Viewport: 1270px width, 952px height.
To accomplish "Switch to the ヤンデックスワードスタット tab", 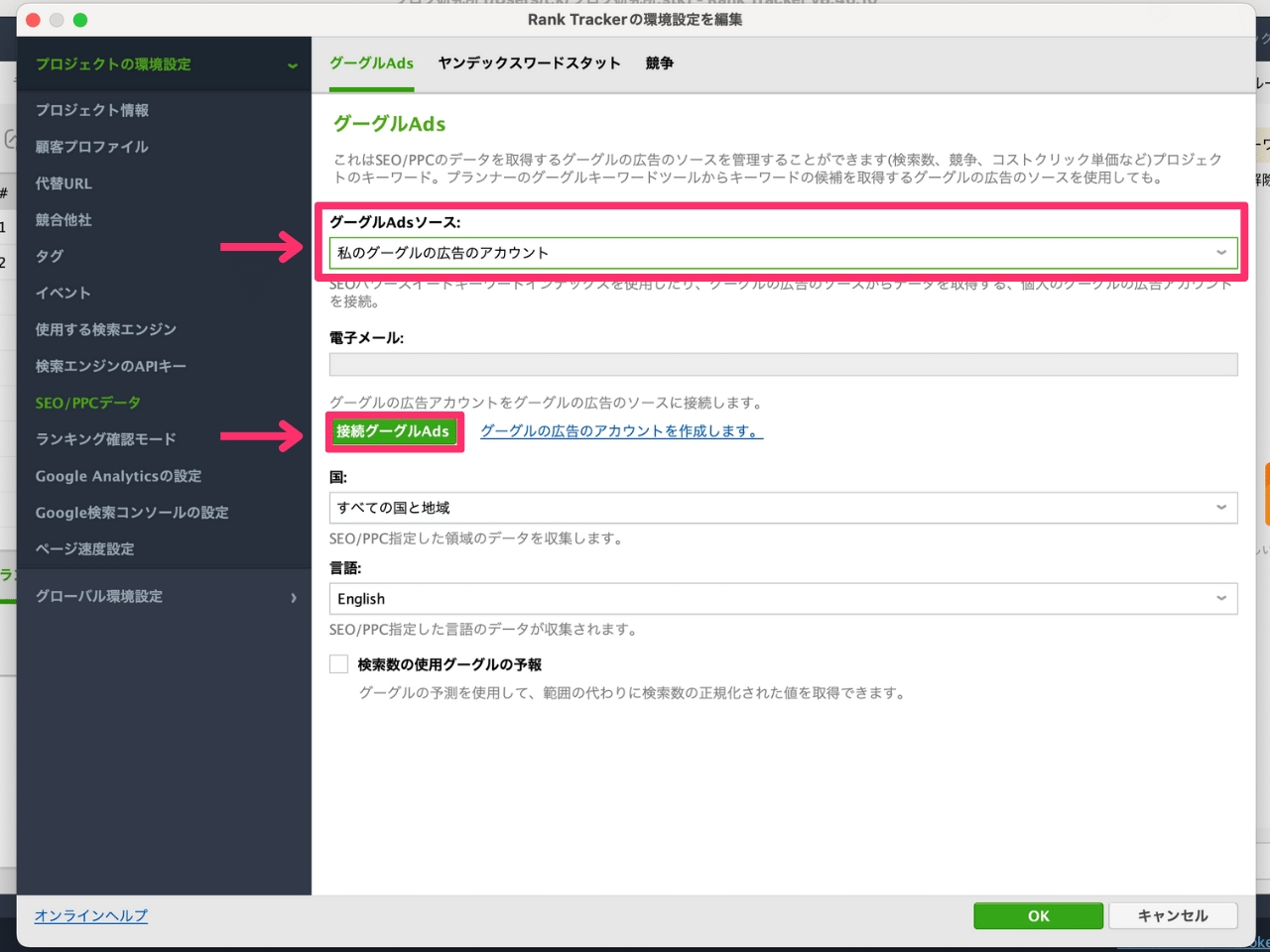I will 529,63.
